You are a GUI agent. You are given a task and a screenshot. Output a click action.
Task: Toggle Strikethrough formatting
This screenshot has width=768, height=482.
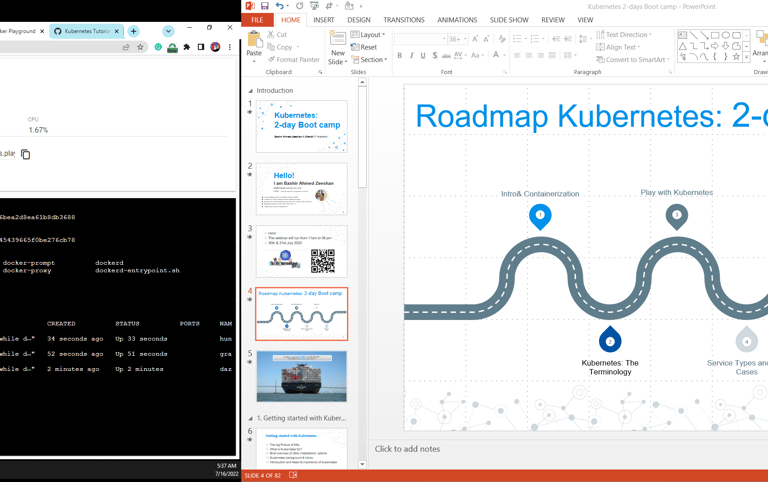(x=446, y=55)
